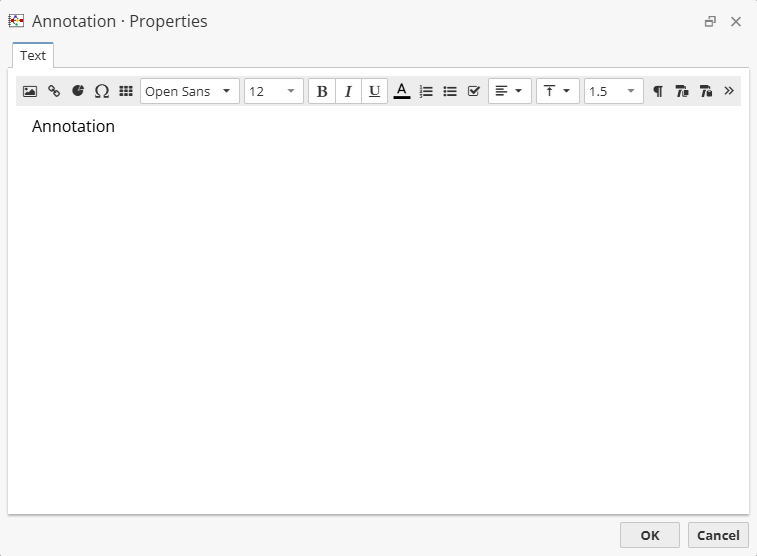Click the insert image icon

30,91
